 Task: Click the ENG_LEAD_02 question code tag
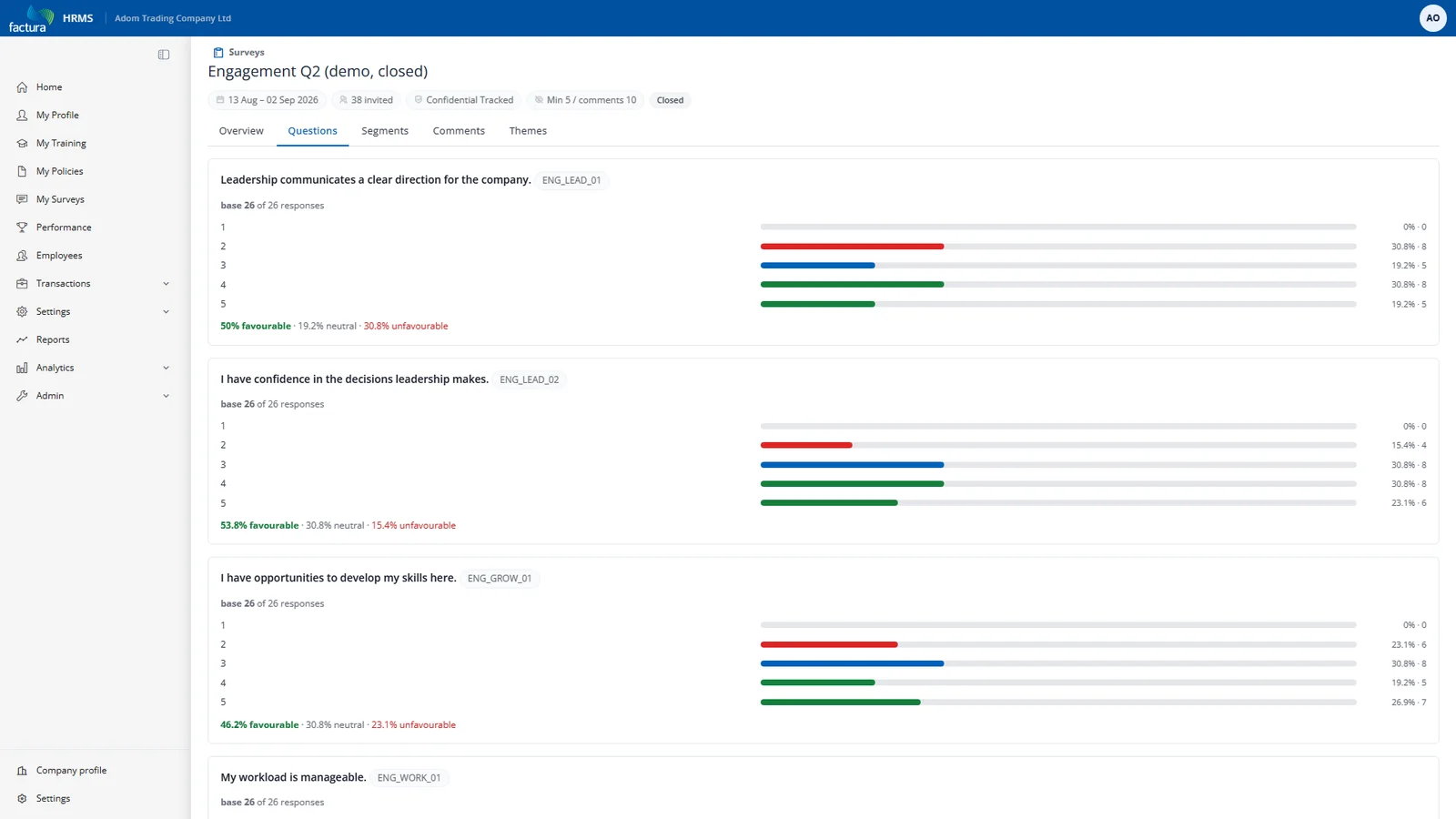point(529,379)
